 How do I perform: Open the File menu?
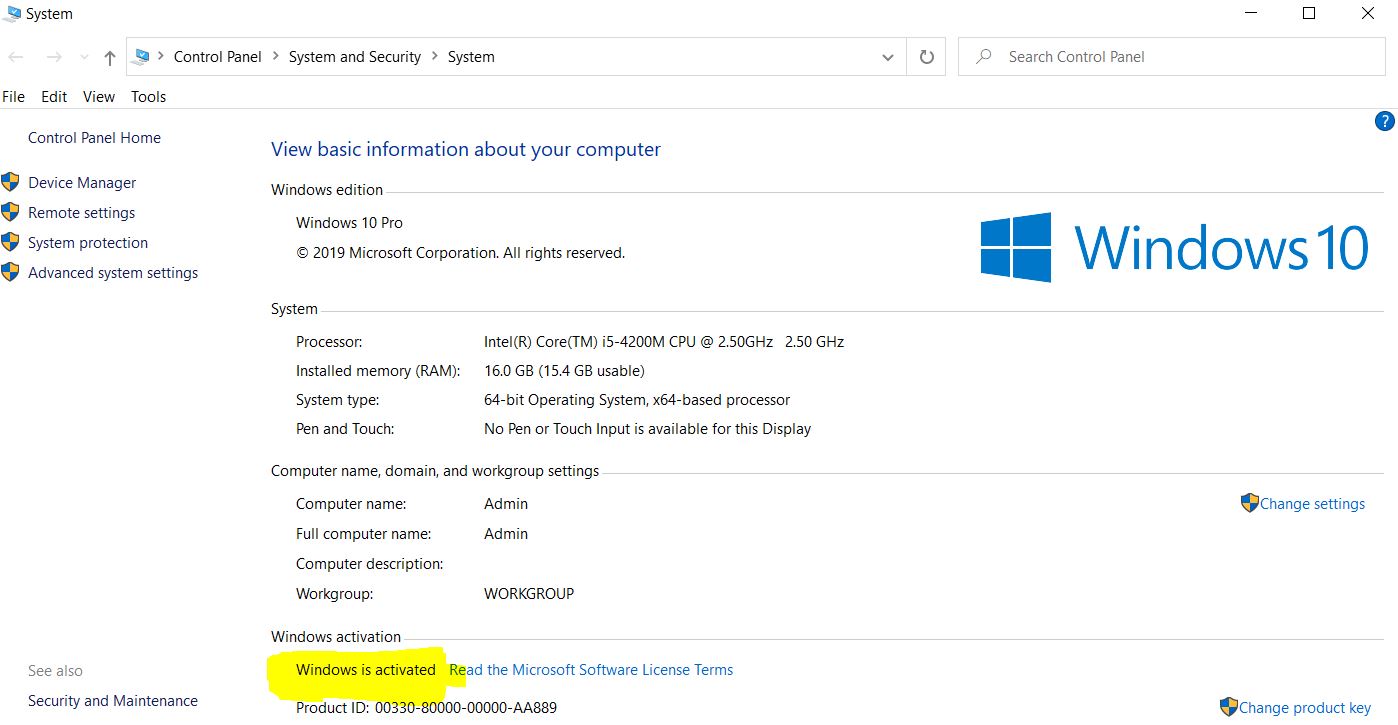14,97
